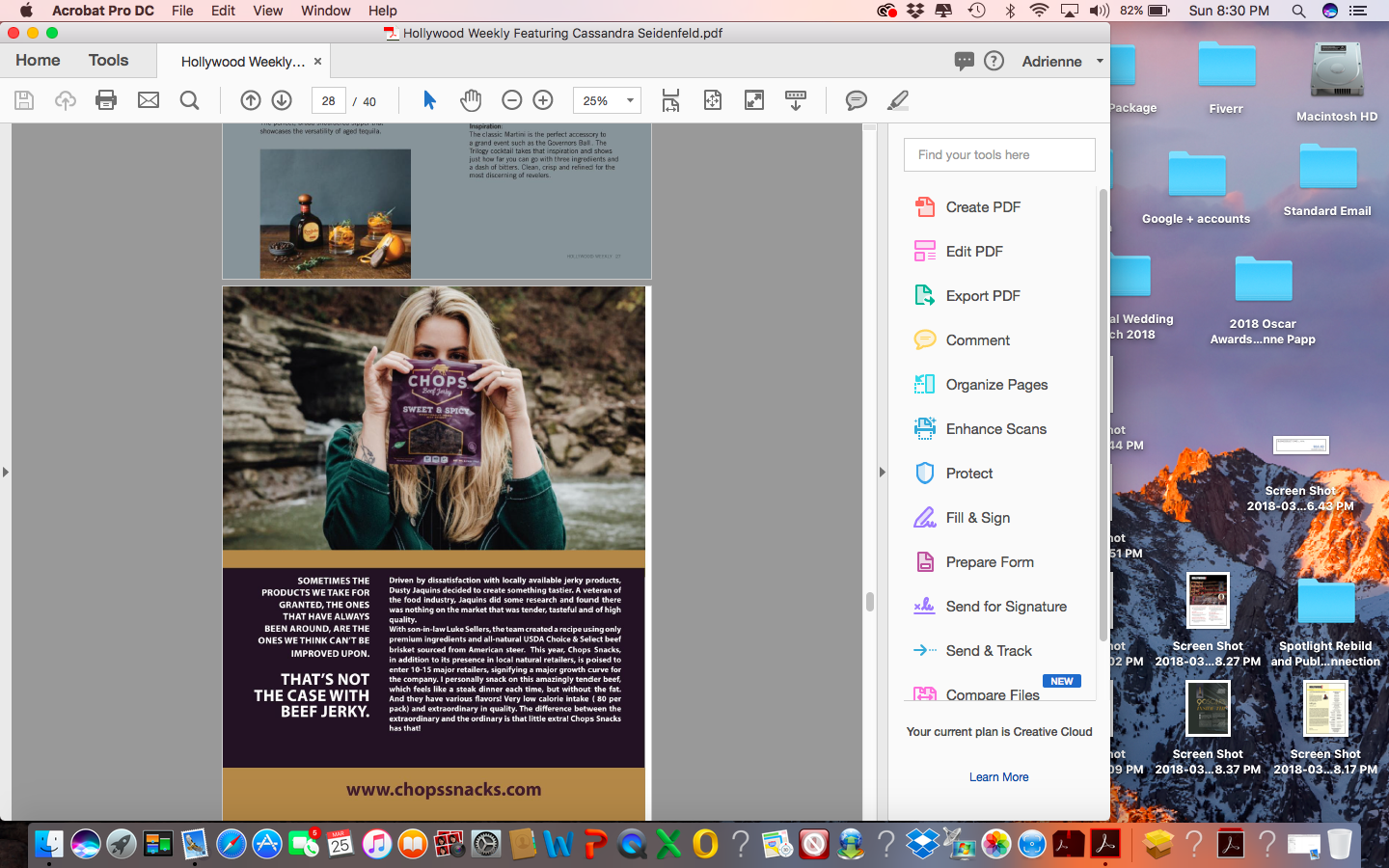Open the Edit menu
1389x868 pixels.
tap(224, 11)
